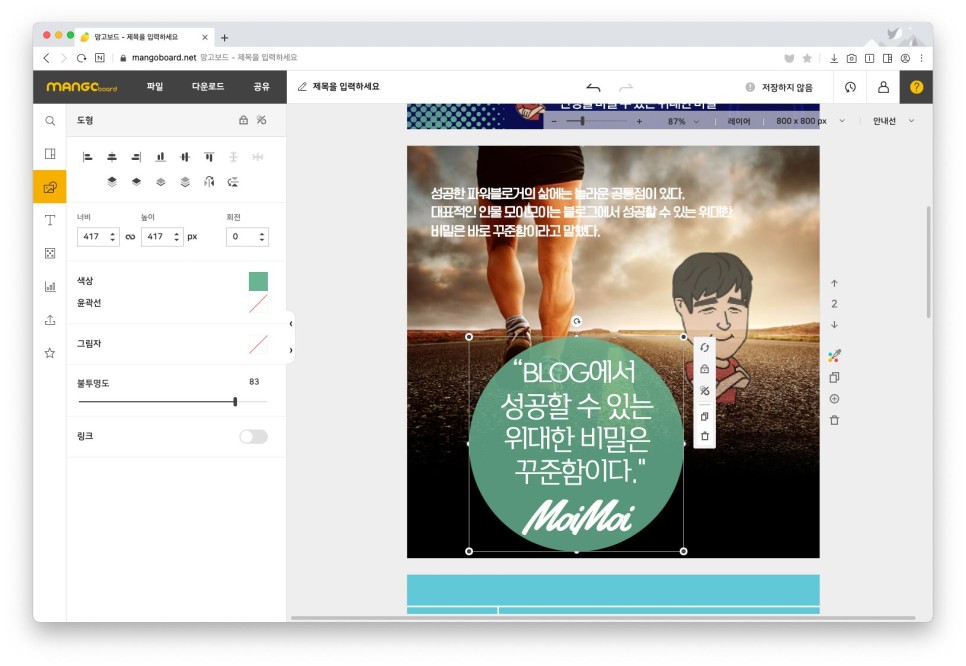
Task: Select the eyedropper icon on the right toolbar
Action: pos(835,355)
